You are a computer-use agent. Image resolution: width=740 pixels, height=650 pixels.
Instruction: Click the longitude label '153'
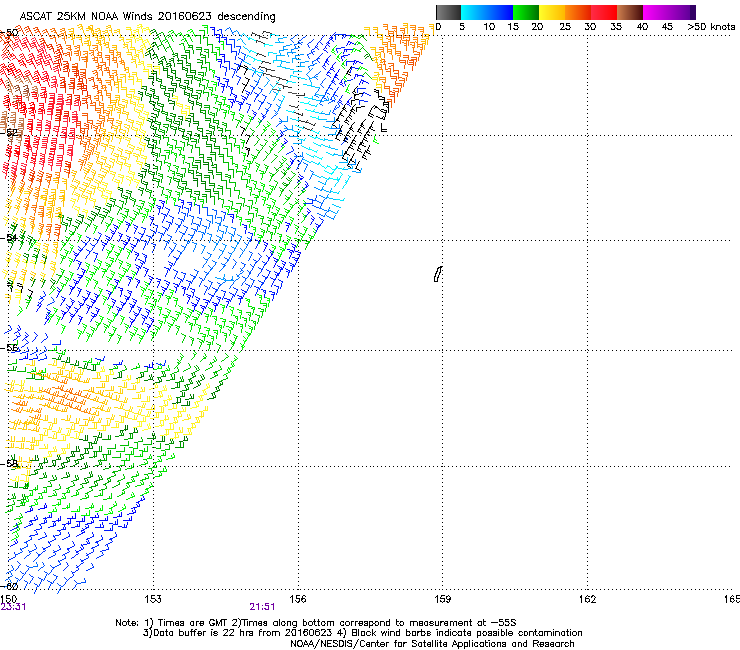coord(153,599)
